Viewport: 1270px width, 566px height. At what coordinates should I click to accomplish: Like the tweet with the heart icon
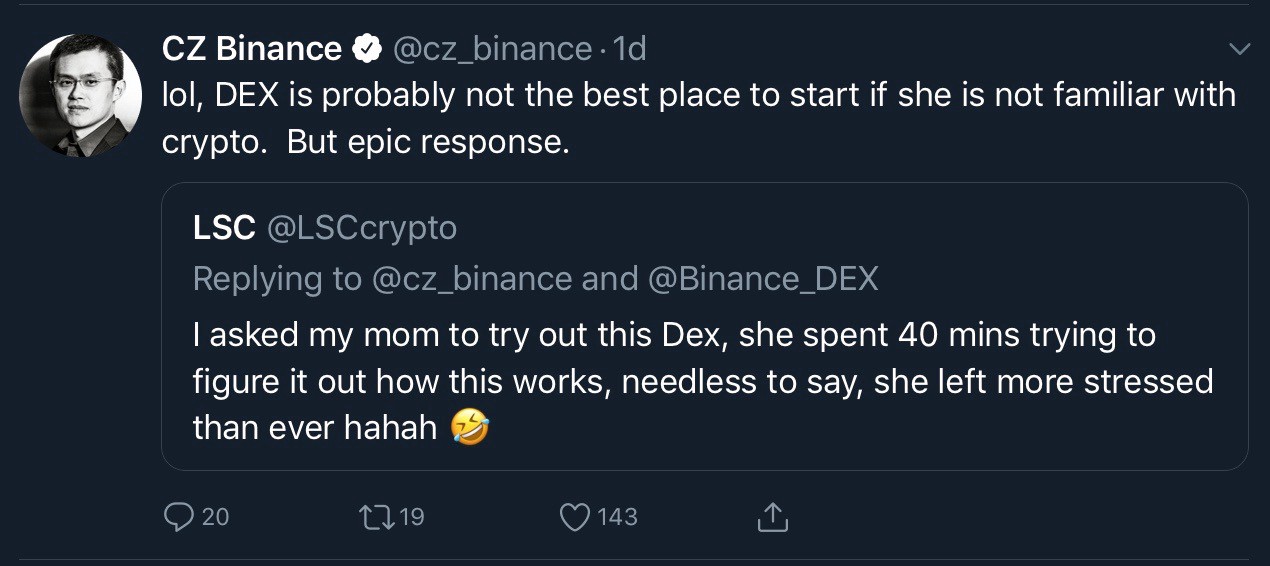(574, 517)
